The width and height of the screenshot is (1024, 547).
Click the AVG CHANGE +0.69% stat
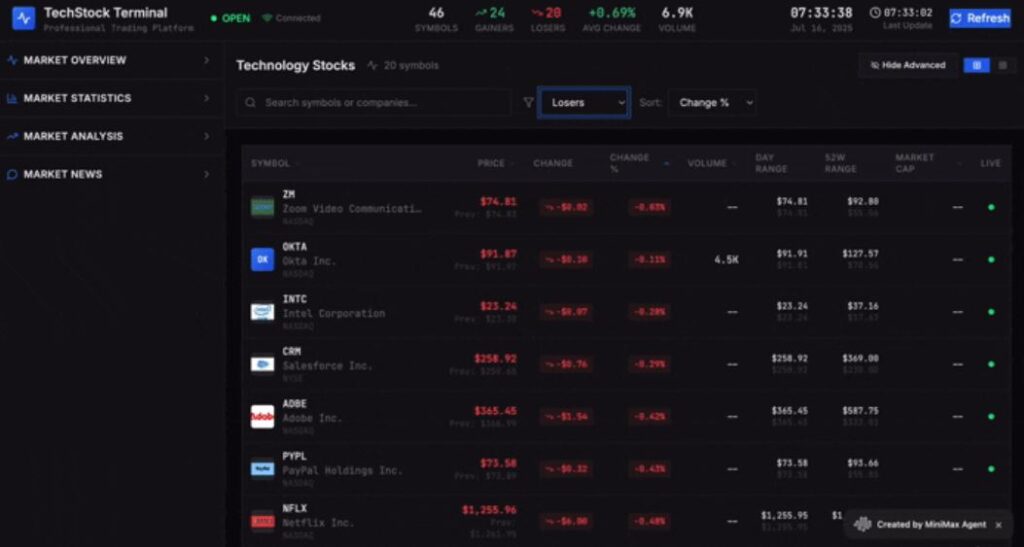pos(611,19)
